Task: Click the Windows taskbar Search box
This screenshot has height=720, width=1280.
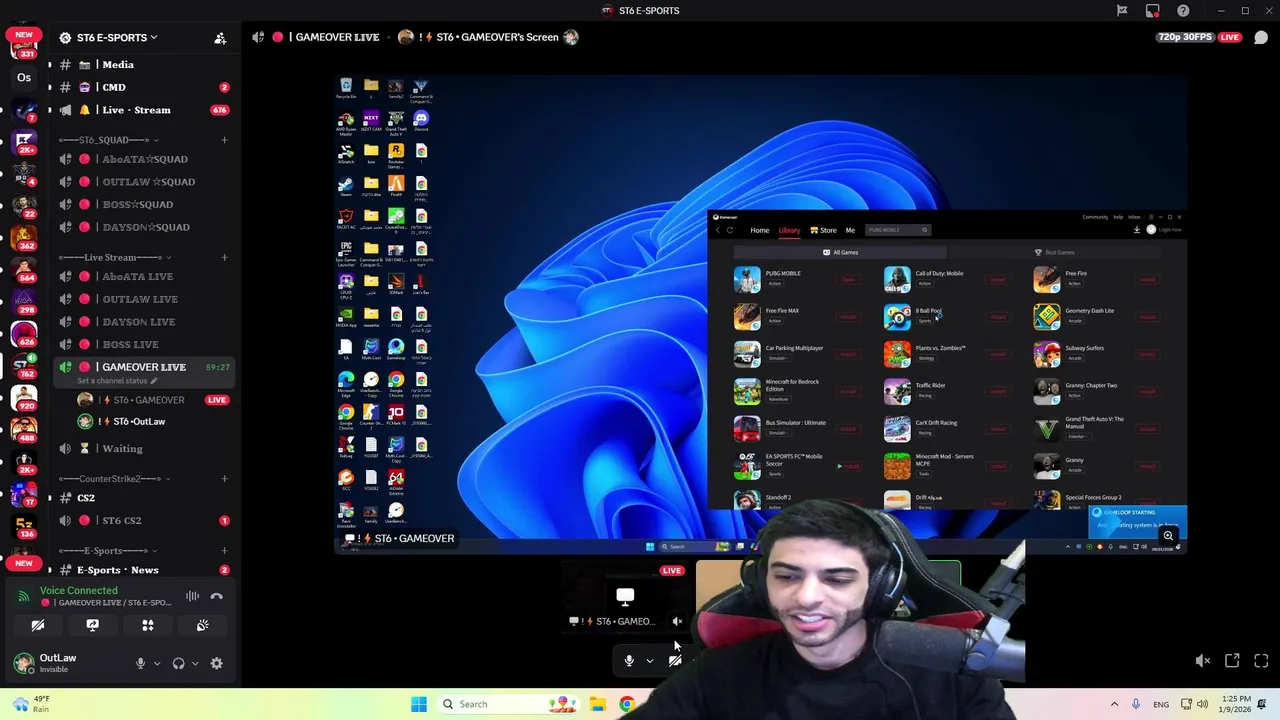Action: click(x=508, y=704)
